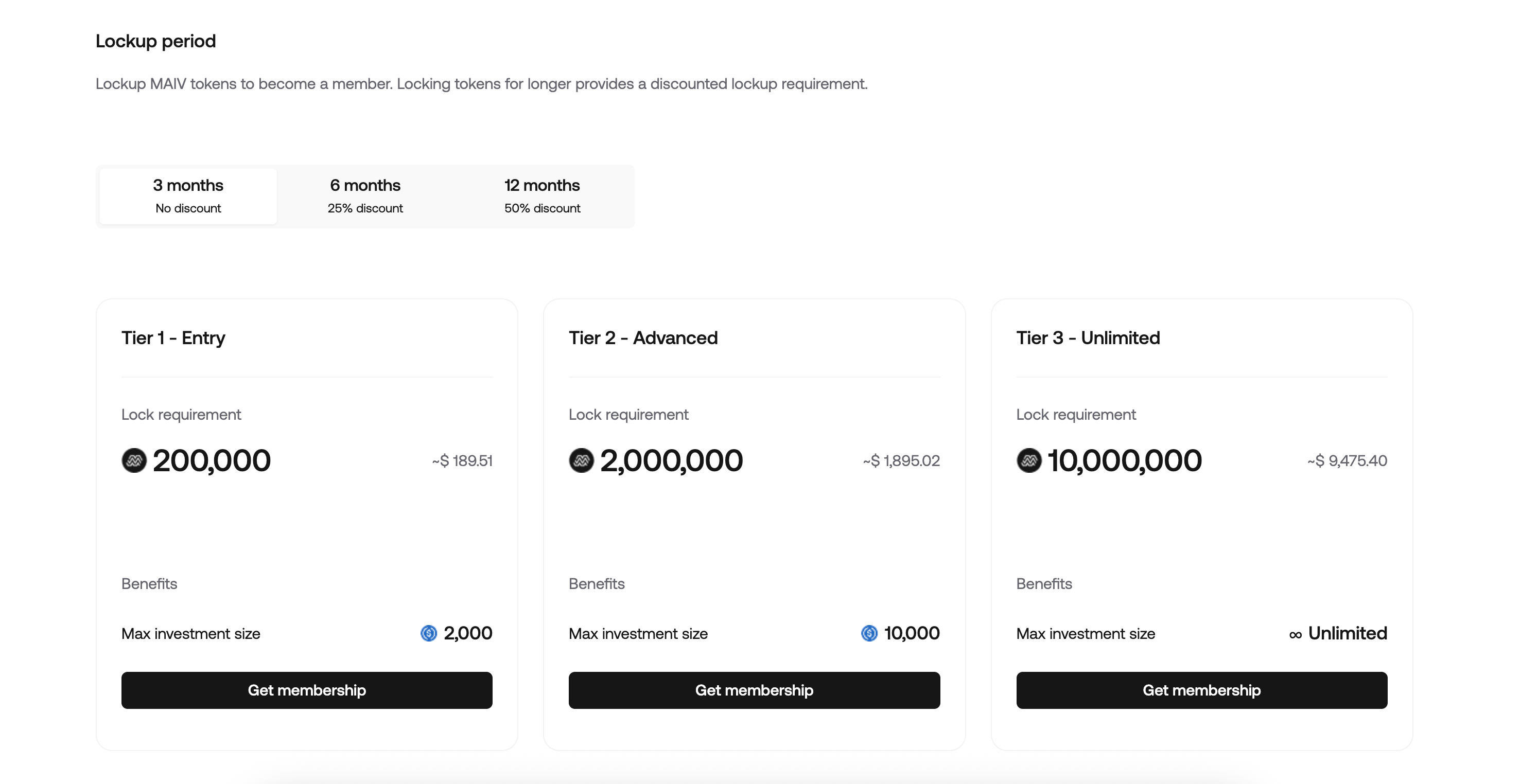This screenshot has width=1538, height=784.
Task: Click the MAIV token icon in Tier 3
Action: pos(1029,460)
